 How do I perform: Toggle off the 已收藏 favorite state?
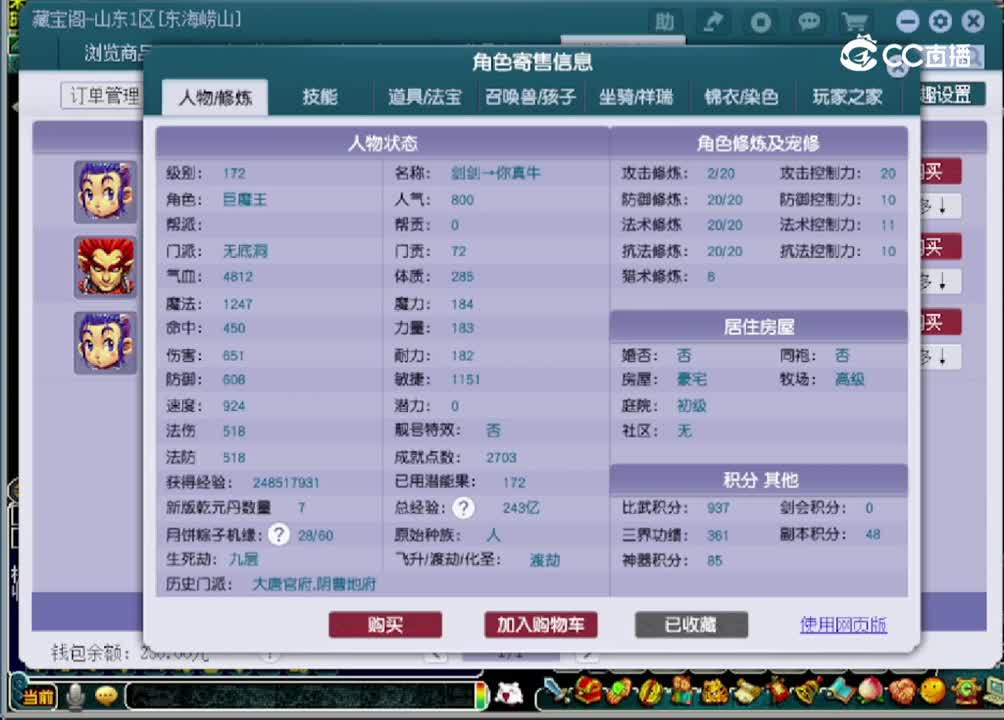click(691, 625)
